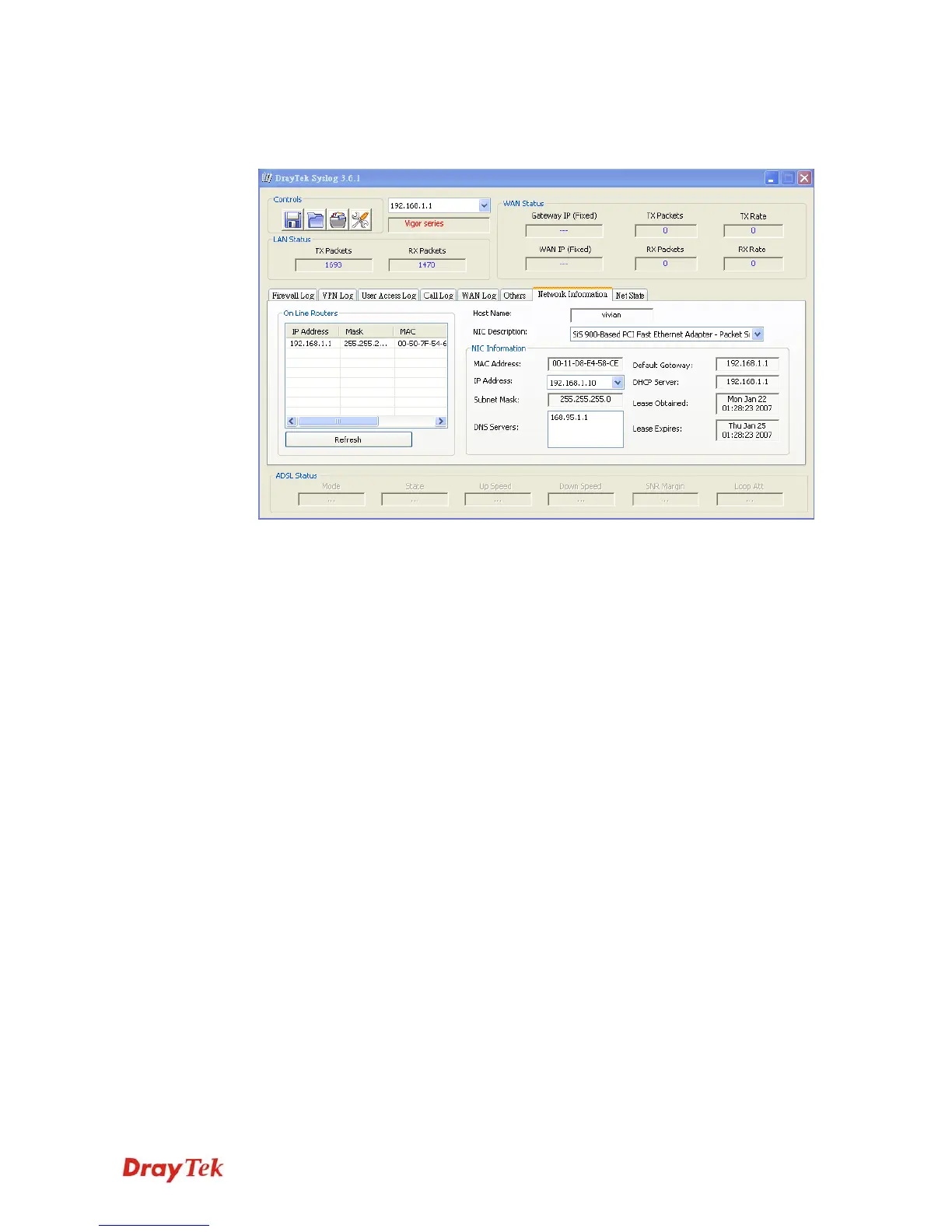Click the Default Gateway field 192.168.1.1
Screen dimensions: 952x1232
pyautogui.click(x=747, y=363)
